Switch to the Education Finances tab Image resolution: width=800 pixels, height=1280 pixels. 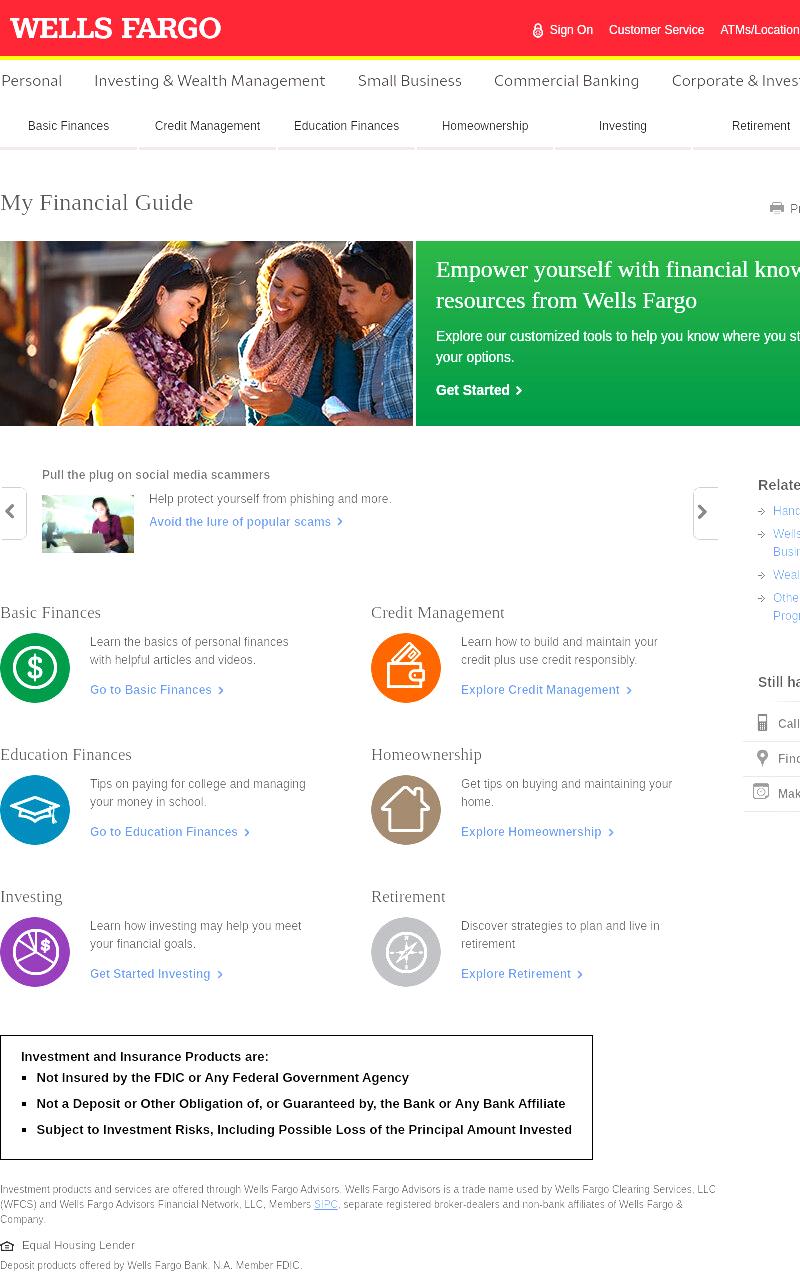click(346, 127)
